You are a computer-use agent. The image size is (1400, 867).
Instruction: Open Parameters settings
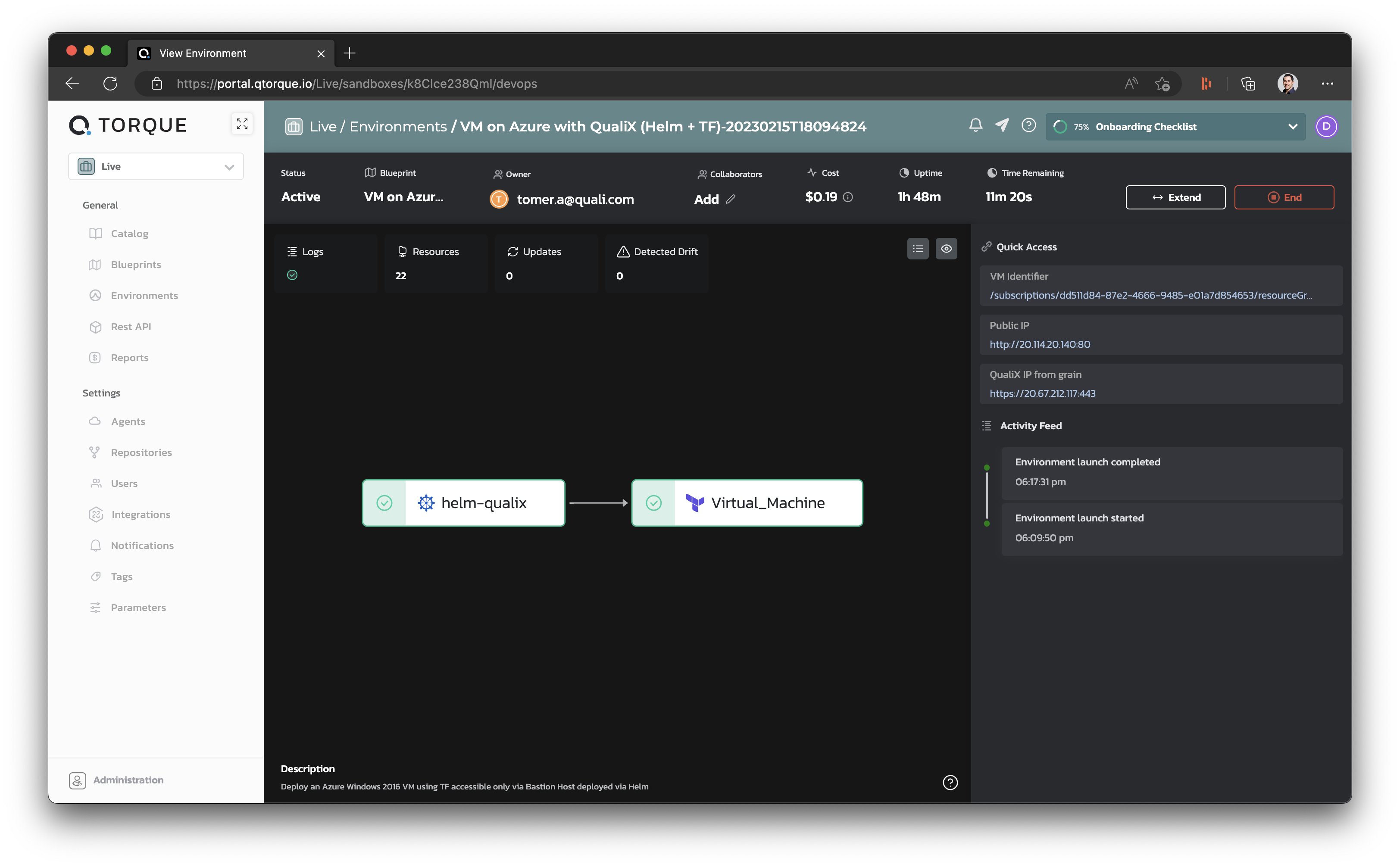[138, 607]
